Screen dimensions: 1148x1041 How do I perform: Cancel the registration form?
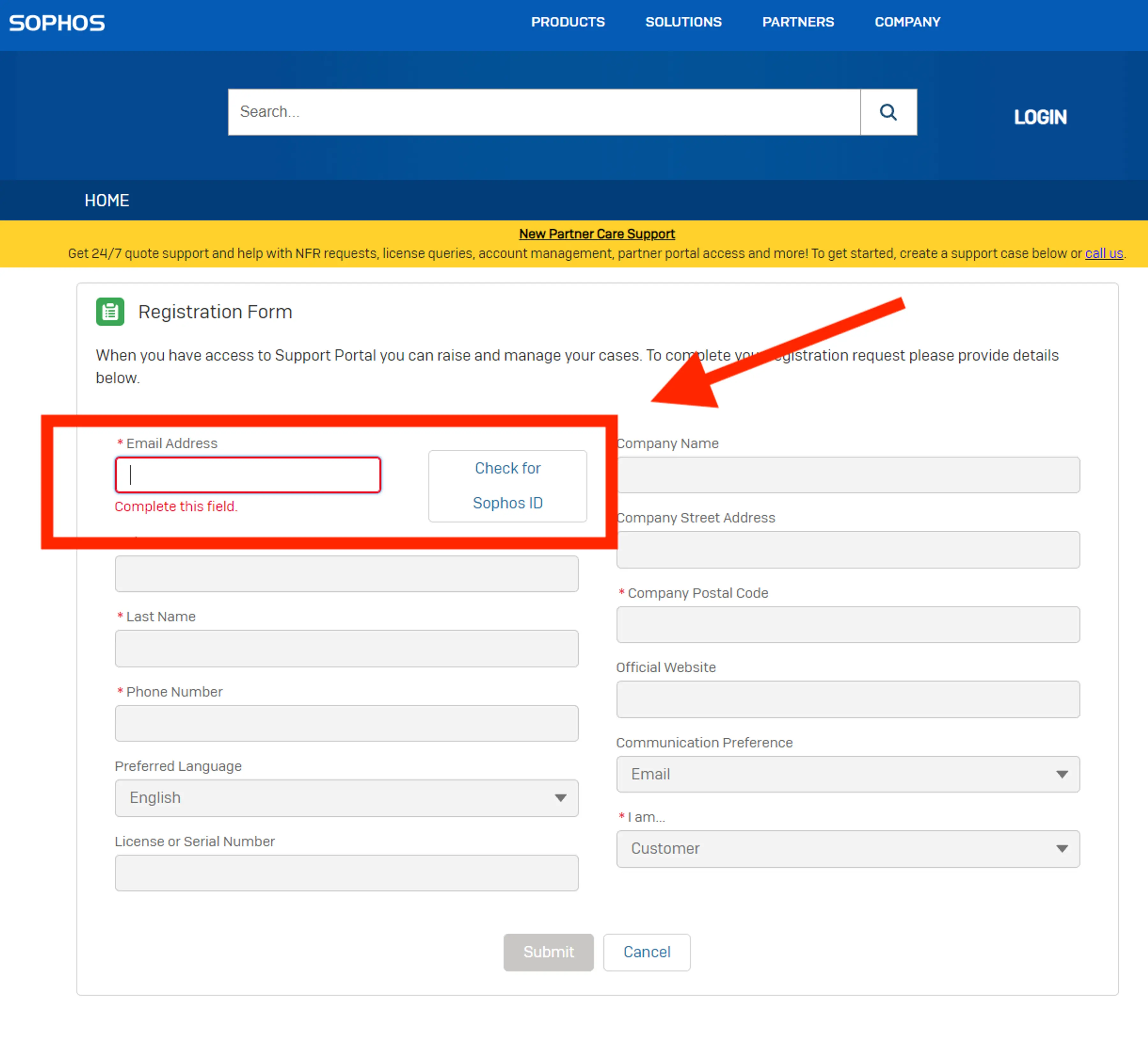[x=646, y=952]
